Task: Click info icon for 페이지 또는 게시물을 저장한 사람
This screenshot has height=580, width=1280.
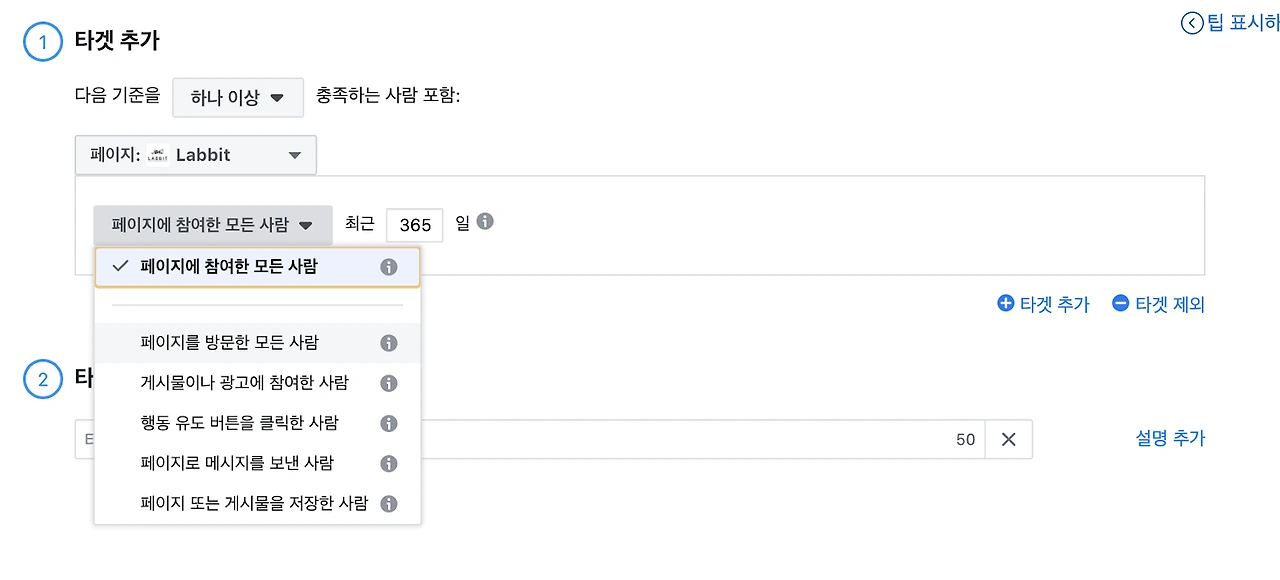Action: point(389,504)
